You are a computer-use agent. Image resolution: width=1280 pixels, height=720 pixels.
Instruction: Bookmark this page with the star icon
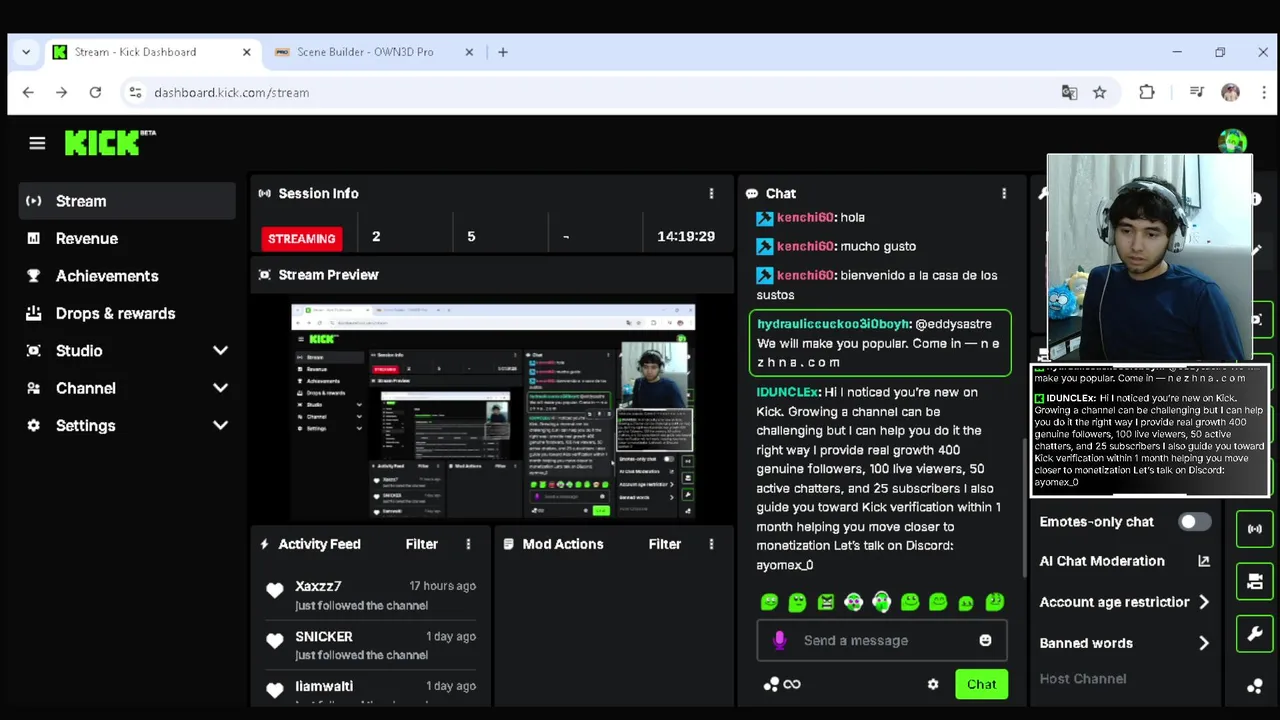(1100, 92)
